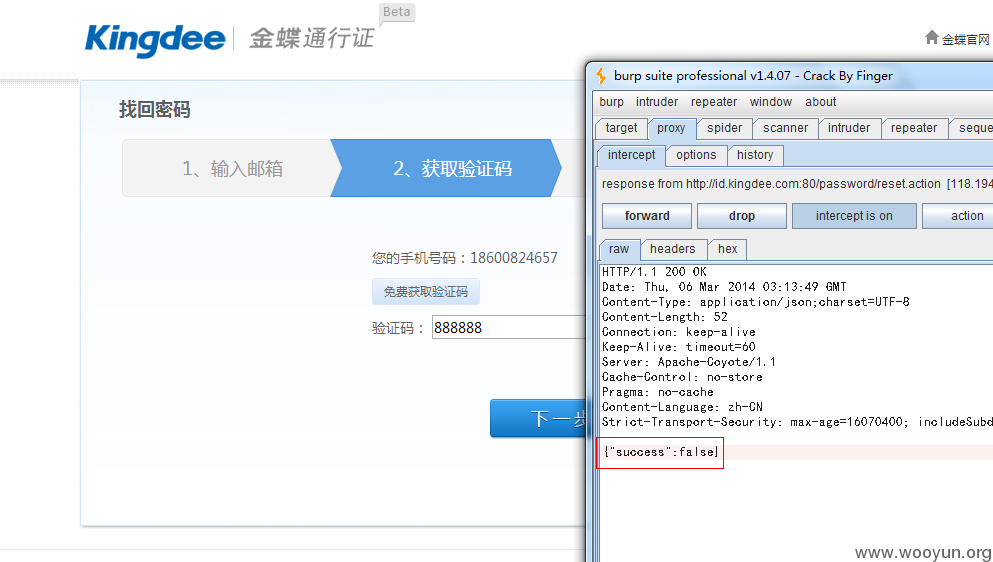Open the 金蝶官网 link
Screen dimensions: 993x562
pyautogui.click(x=965, y=40)
